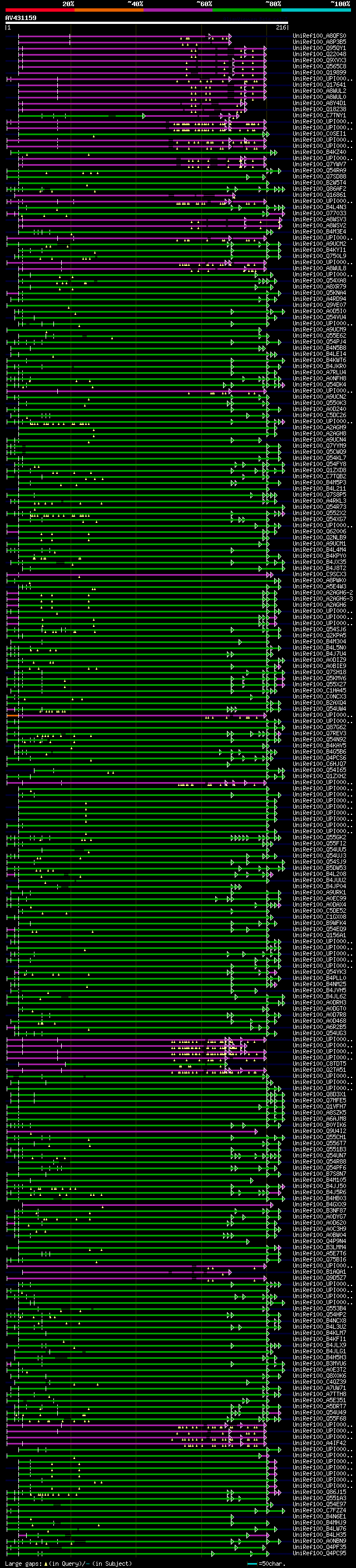Select the UniRef100_Q4PC95 label
356x1568 pixels.
click(x=319, y=1554)
